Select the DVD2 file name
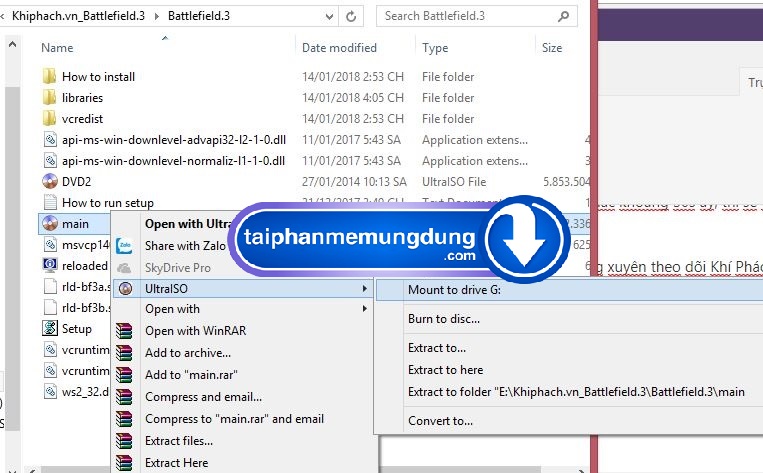763x473 pixels. (x=76, y=182)
